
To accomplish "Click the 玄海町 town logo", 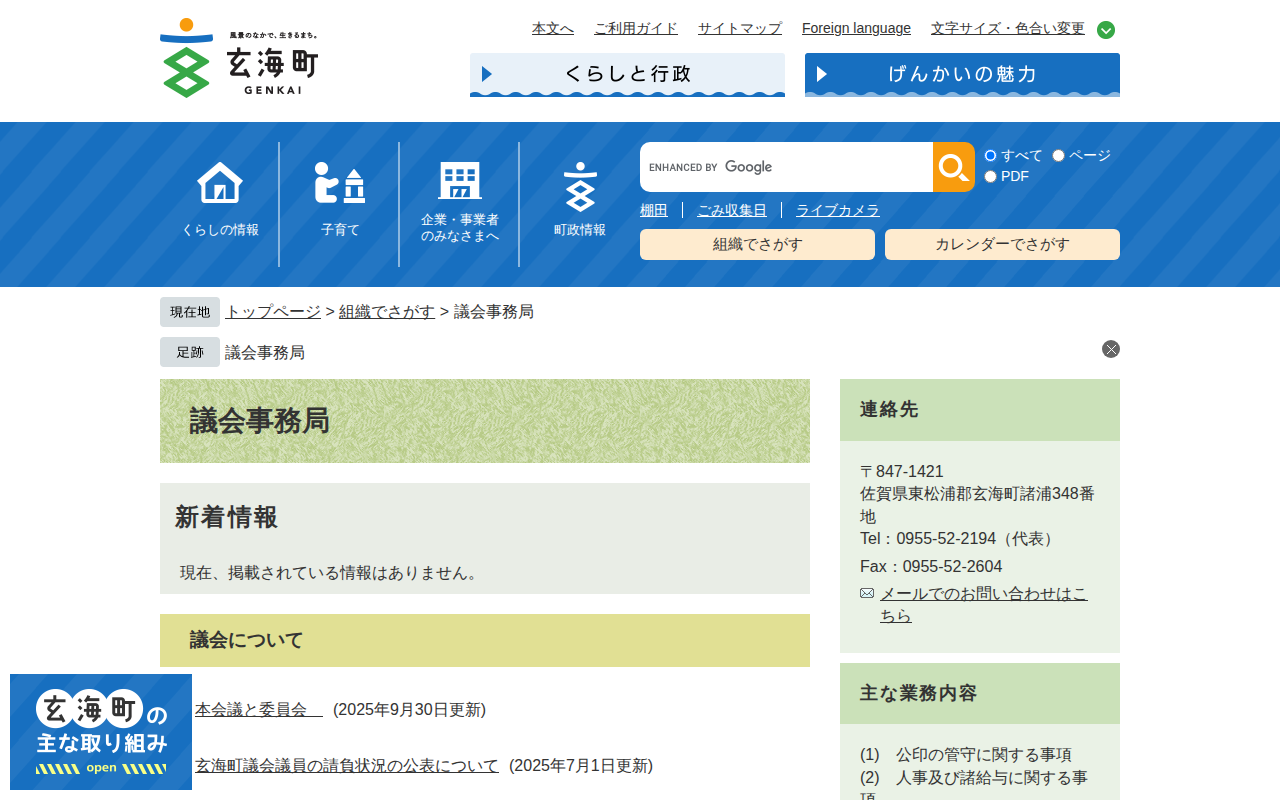I will pyautogui.click(x=240, y=60).
